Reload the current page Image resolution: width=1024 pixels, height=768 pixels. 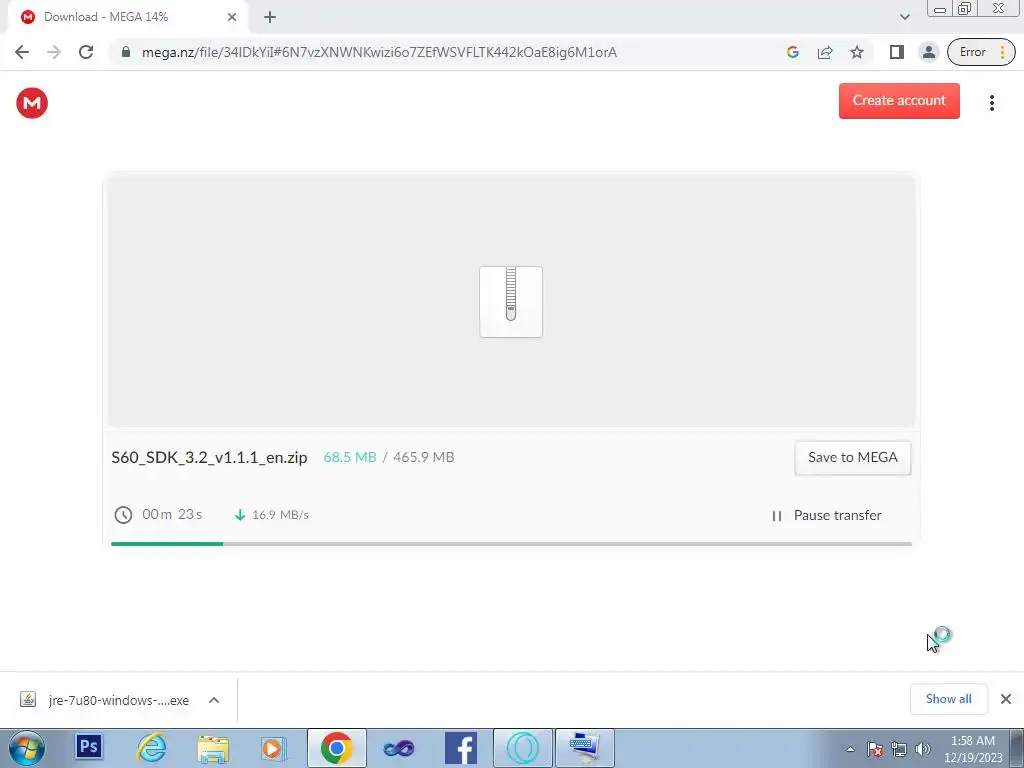point(86,52)
